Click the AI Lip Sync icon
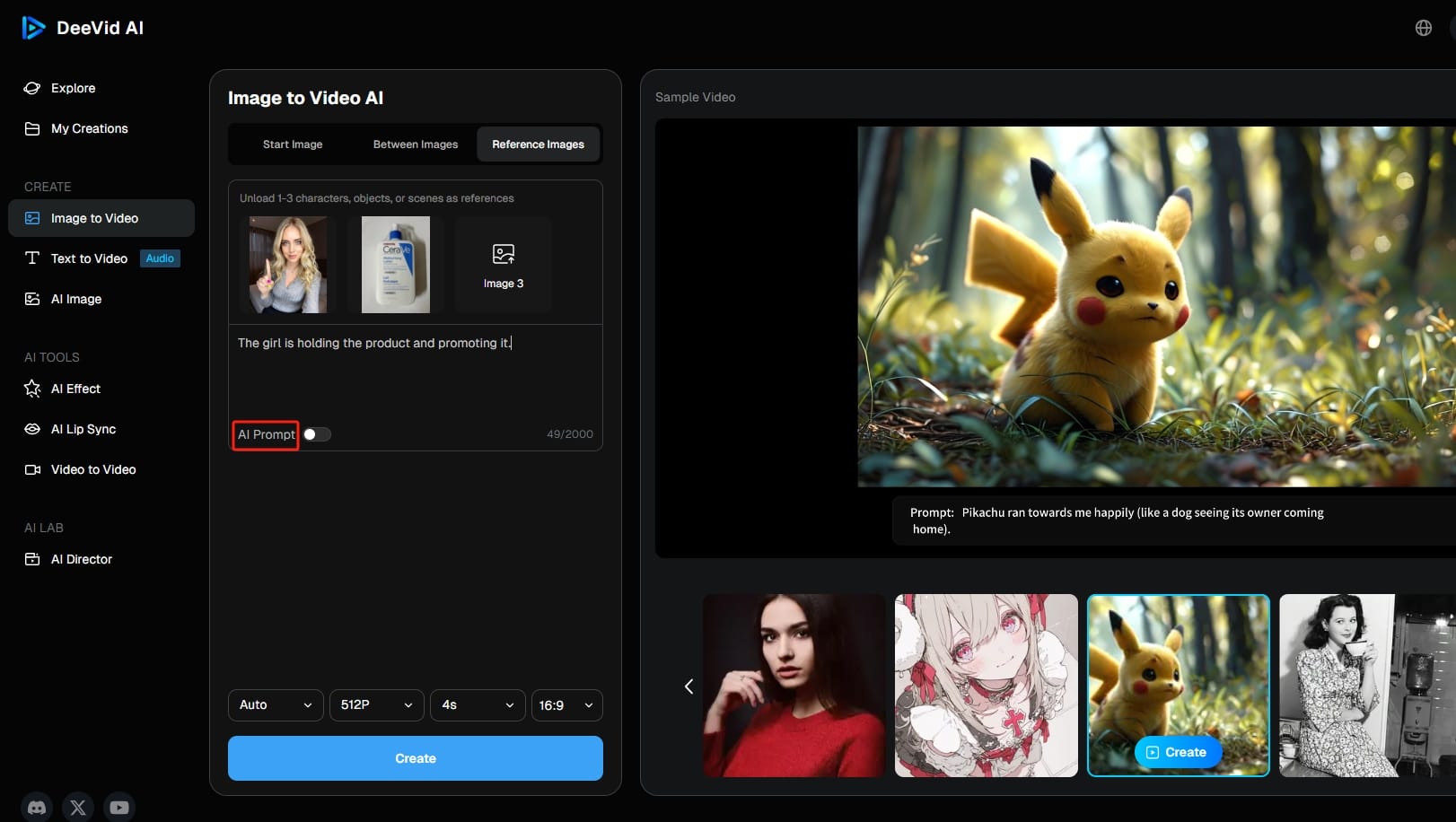 [32, 429]
